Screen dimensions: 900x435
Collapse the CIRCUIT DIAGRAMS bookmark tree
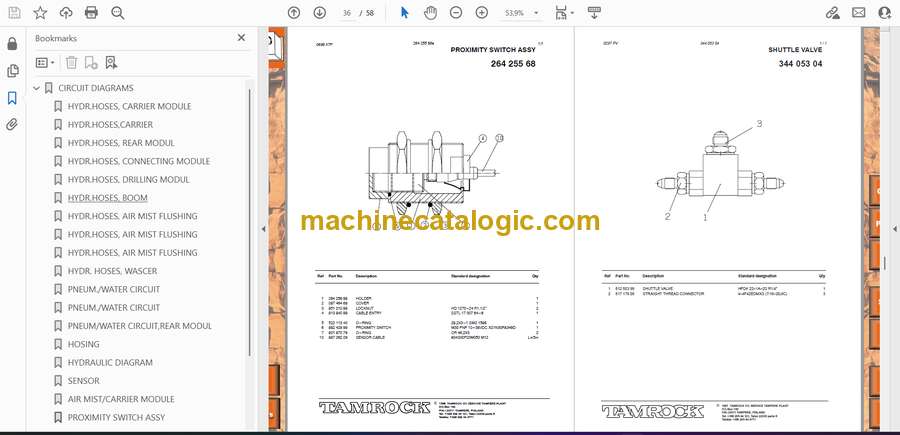37,88
